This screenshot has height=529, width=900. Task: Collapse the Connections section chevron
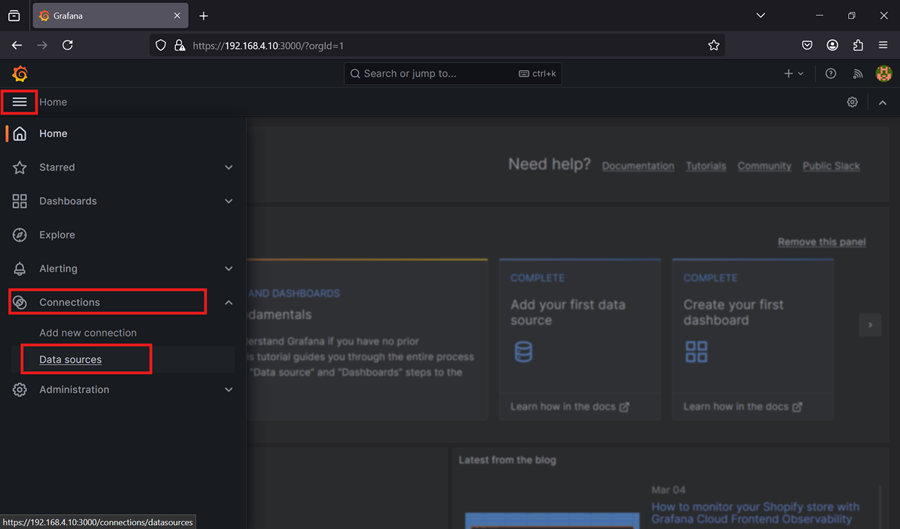tap(228, 302)
